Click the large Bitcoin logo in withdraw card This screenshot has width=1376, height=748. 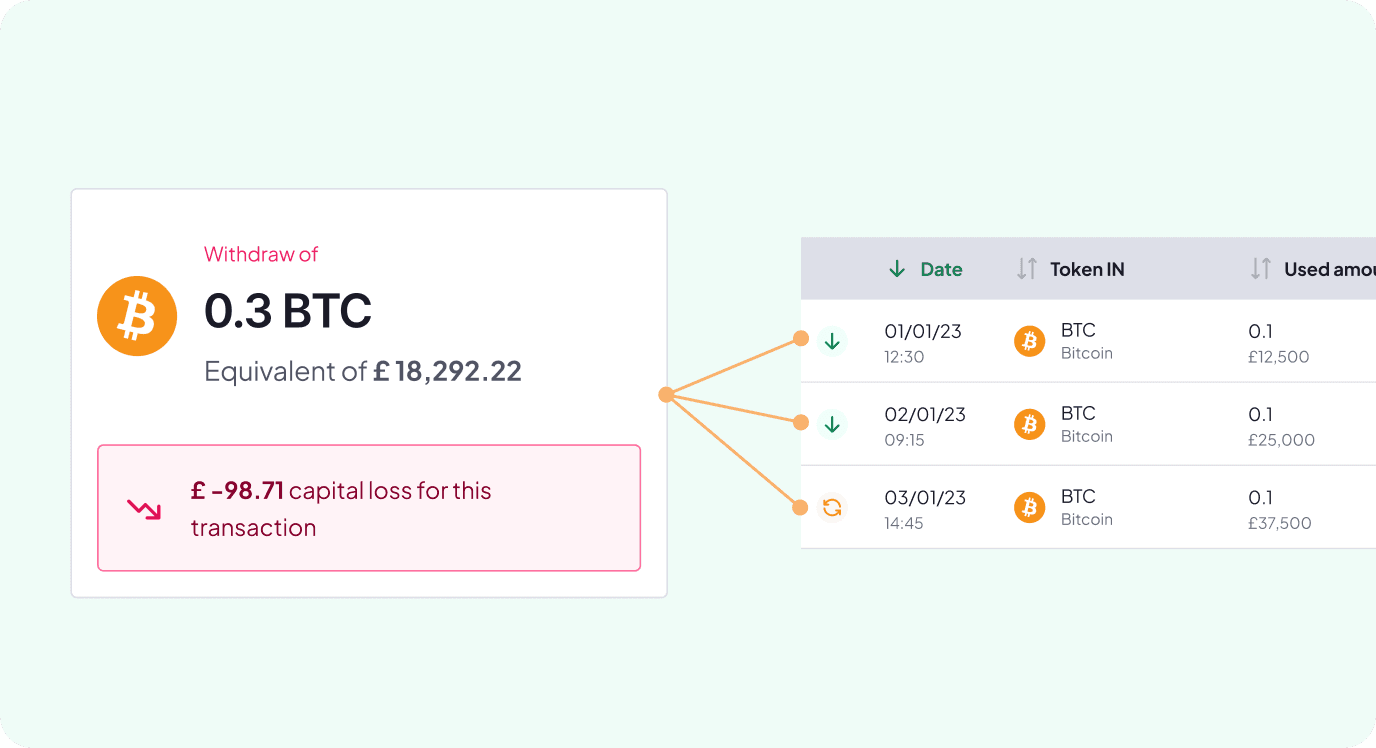pyautogui.click(x=137, y=316)
